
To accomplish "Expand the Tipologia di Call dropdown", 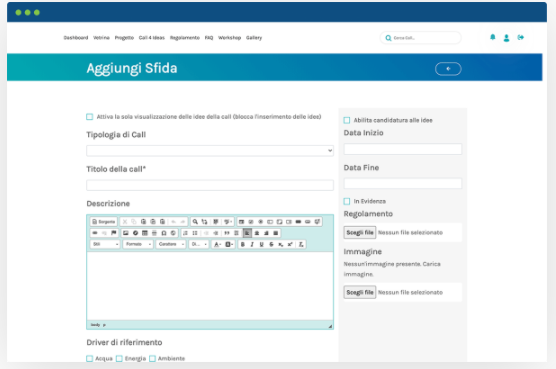I will click(210, 151).
